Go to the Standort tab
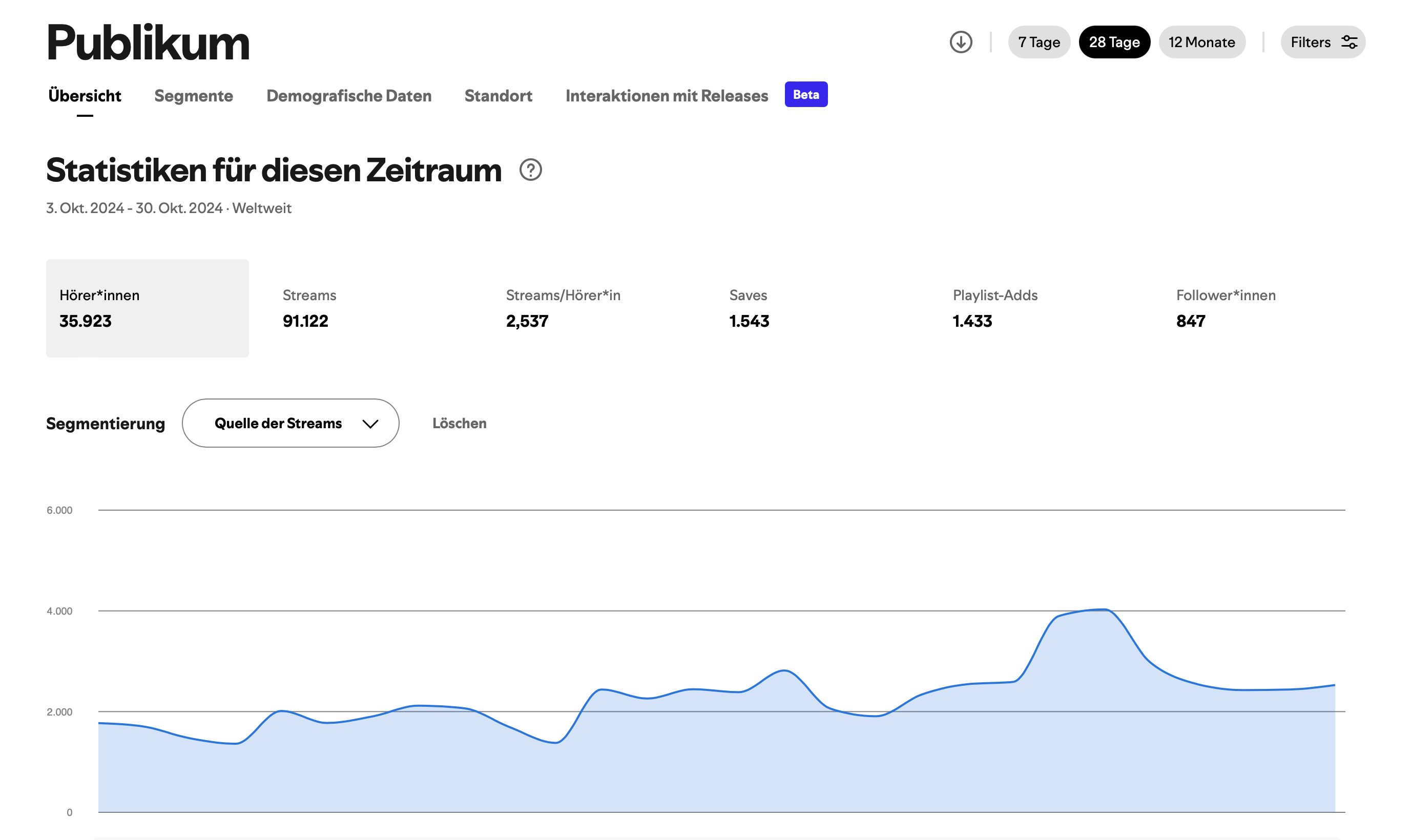Image resolution: width=1411 pixels, height=840 pixels. (499, 96)
